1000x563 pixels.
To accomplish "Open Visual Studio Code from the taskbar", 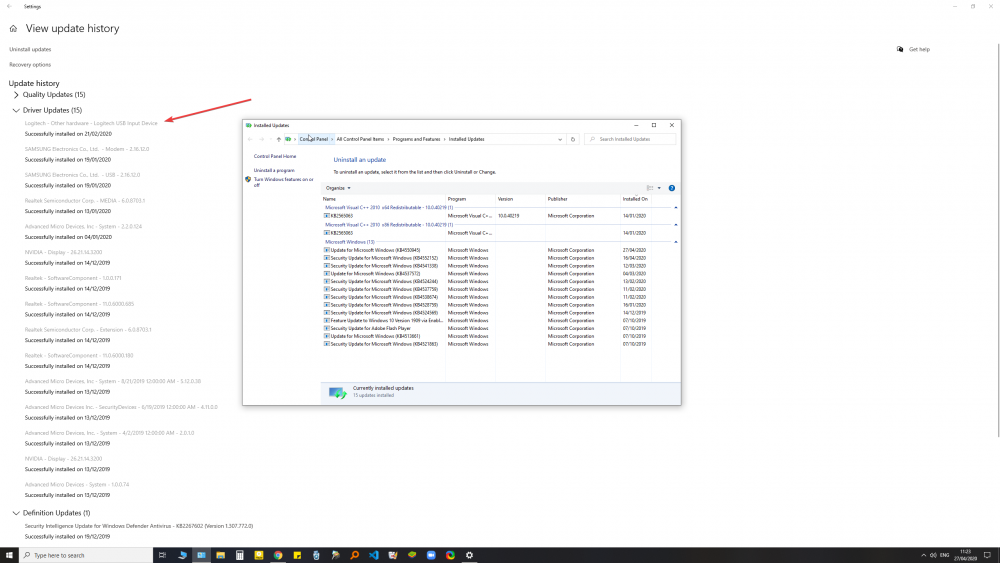I will click(374, 555).
